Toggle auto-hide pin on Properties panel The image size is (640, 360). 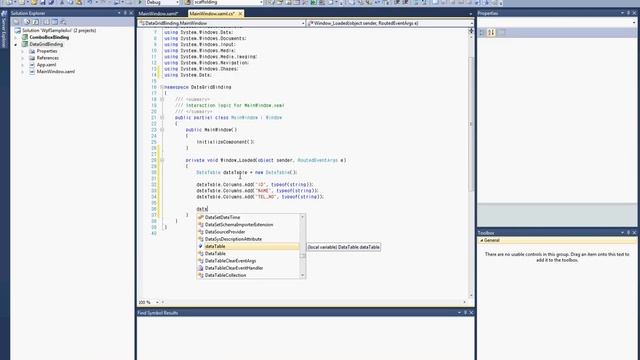coord(629,13)
